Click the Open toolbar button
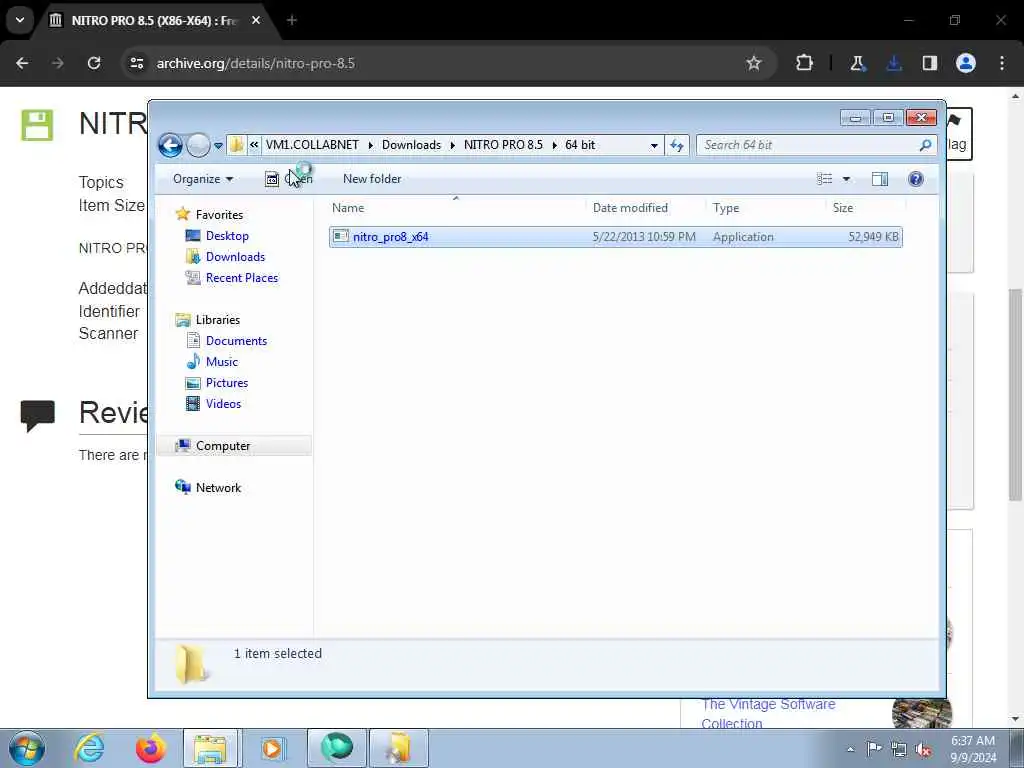This screenshot has height=768, width=1024. coord(289,179)
